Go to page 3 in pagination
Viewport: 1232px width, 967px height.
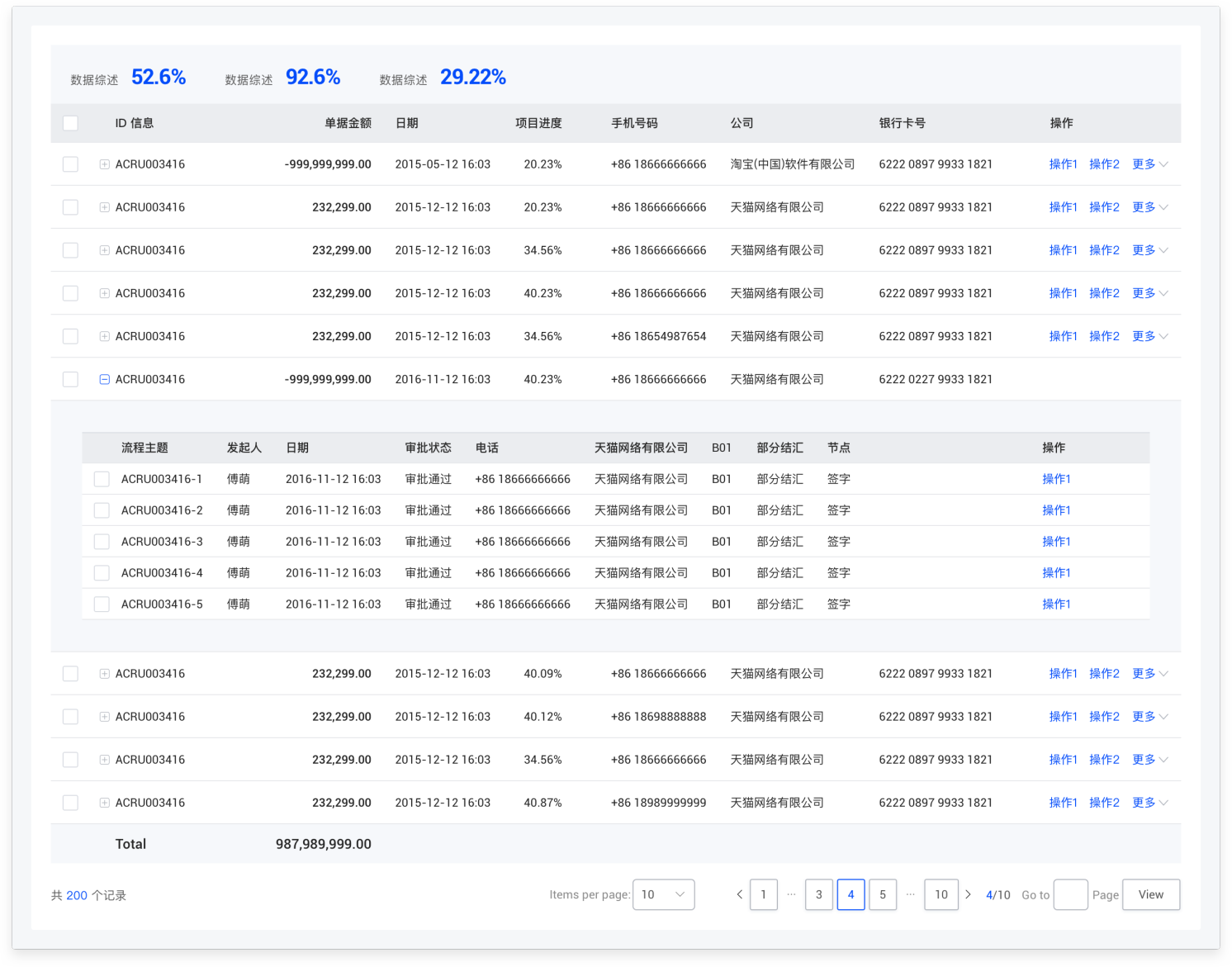(x=819, y=894)
